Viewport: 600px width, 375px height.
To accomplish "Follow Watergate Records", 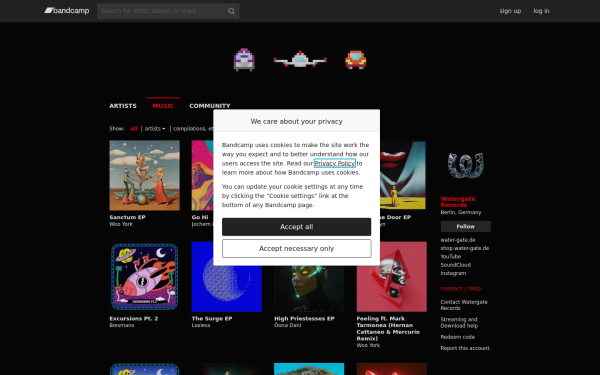I will 466,227.
